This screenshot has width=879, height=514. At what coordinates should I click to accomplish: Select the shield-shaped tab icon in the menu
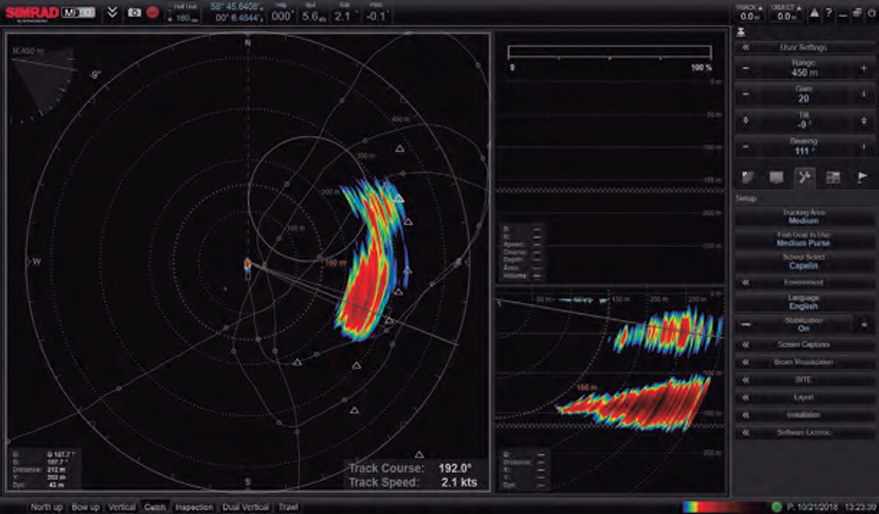746,177
